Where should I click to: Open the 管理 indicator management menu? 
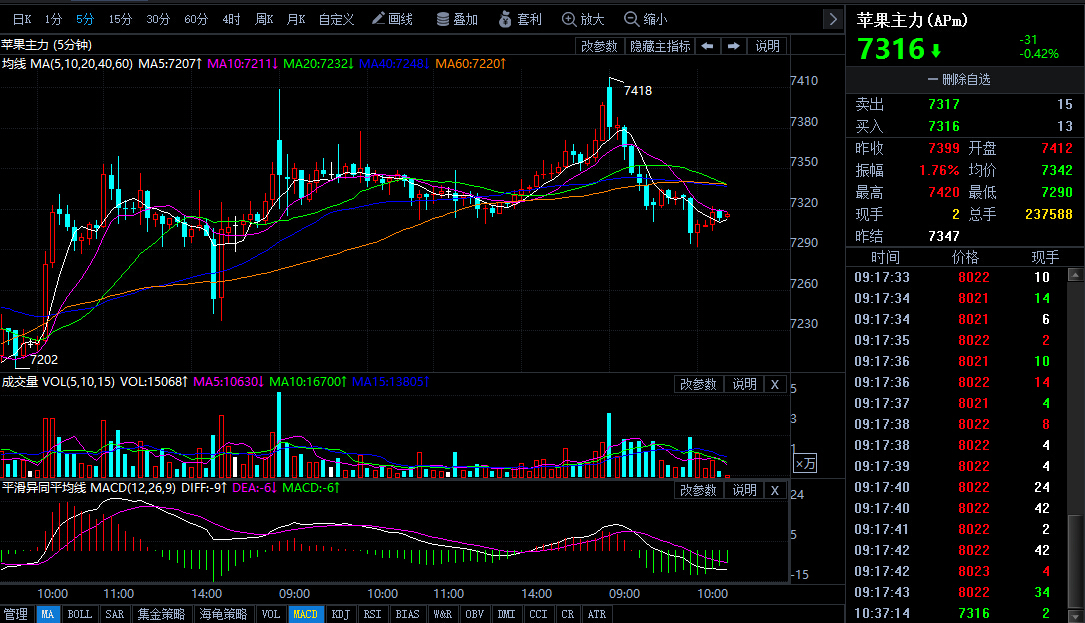(16, 614)
